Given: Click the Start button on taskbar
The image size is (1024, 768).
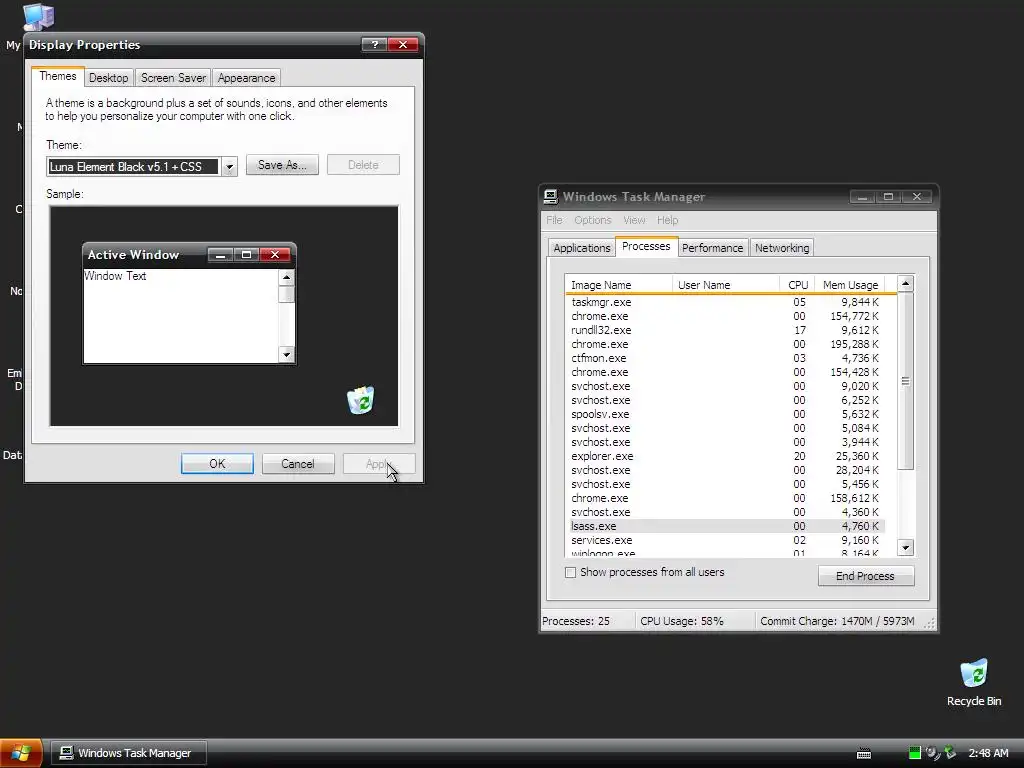Looking at the screenshot, I should pos(21,753).
